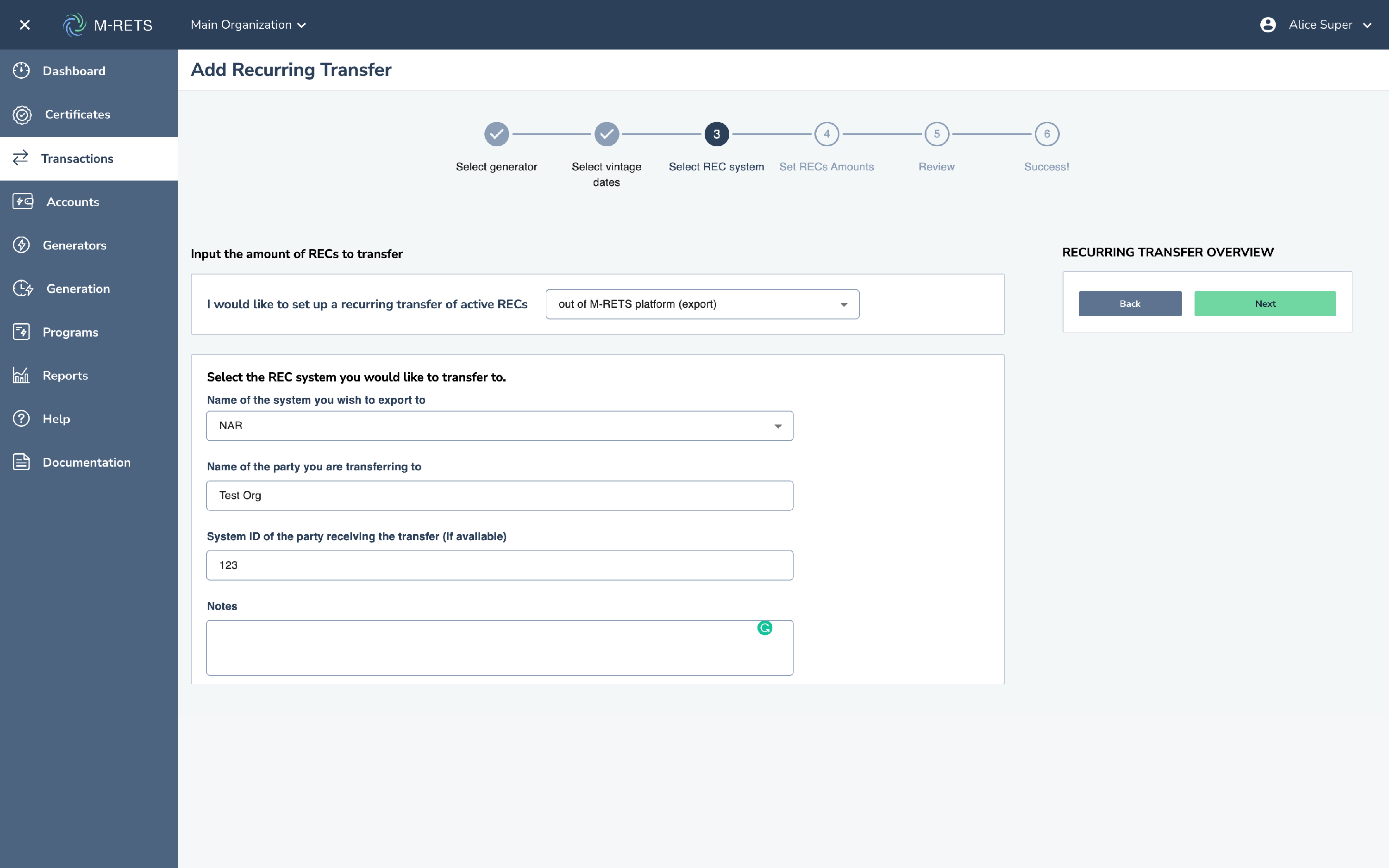
Task: Open the Transactions sidebar menu item
Action: (x=77, y=158)
